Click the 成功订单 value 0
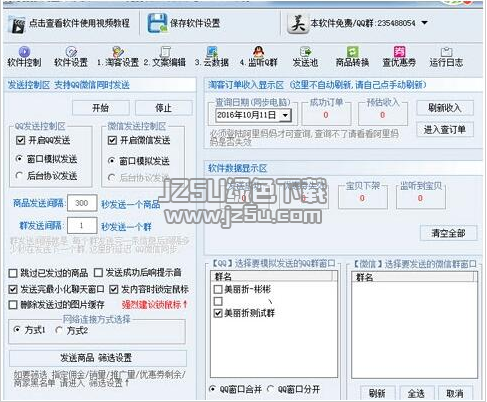This screenshot has height=402, width=487. [x=326, y=115]
